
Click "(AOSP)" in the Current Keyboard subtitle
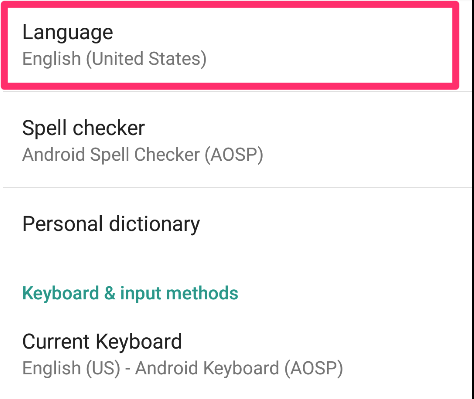pos(313,368)
